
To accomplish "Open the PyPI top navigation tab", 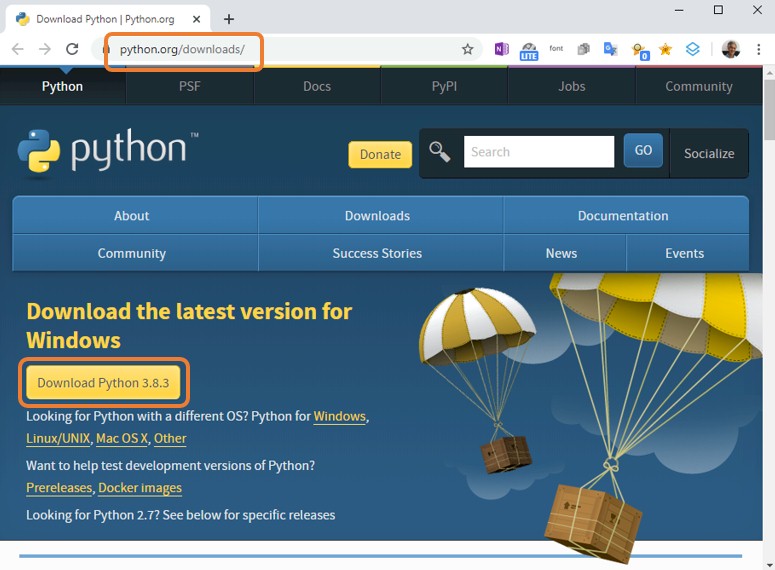I will tap(444, 87).
